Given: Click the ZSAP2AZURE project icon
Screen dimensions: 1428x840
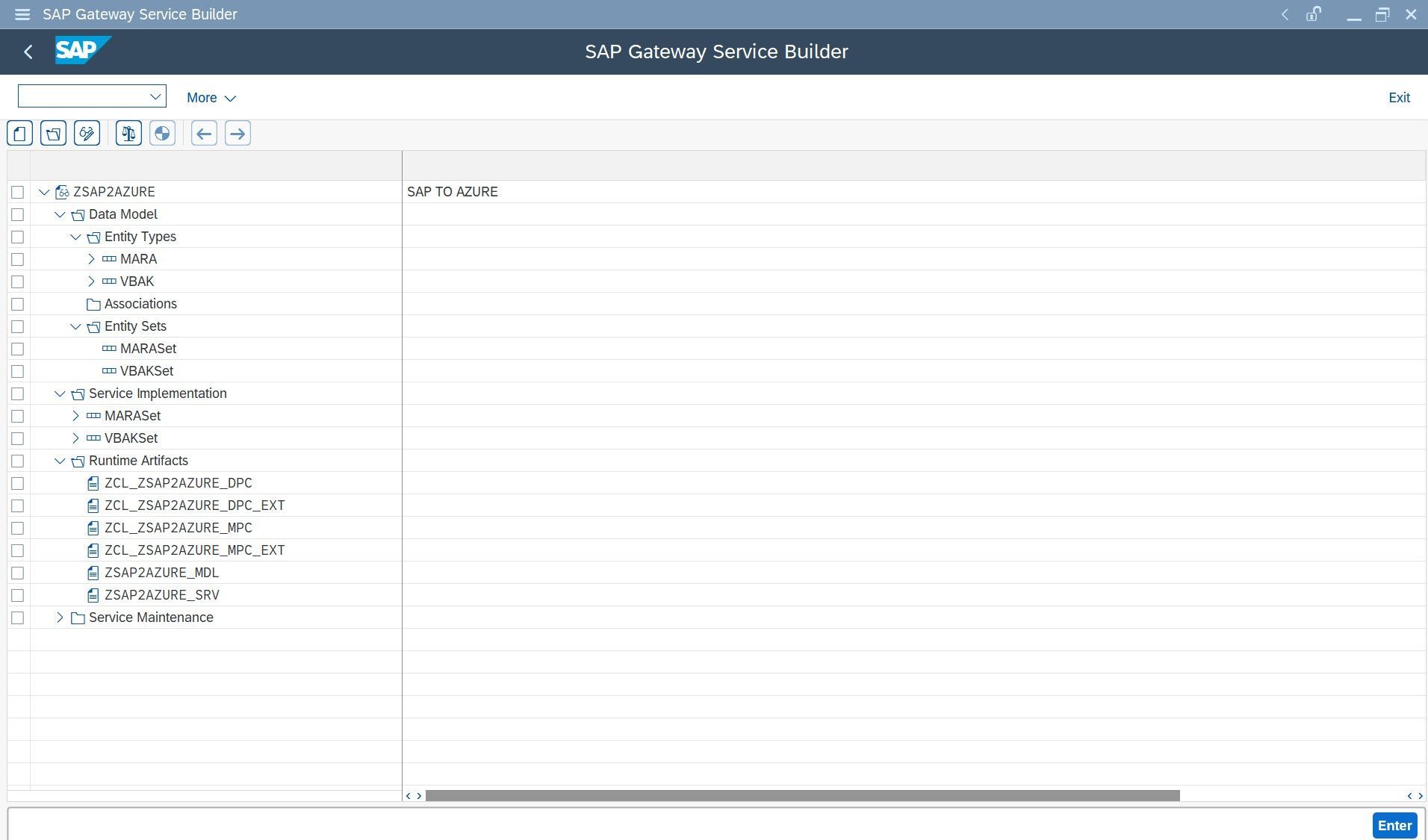Looking at the screenshot, I should [62, 192].
